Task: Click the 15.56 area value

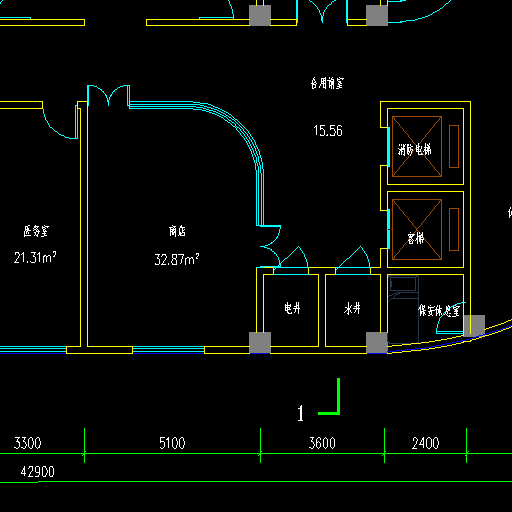Action: 328,131
